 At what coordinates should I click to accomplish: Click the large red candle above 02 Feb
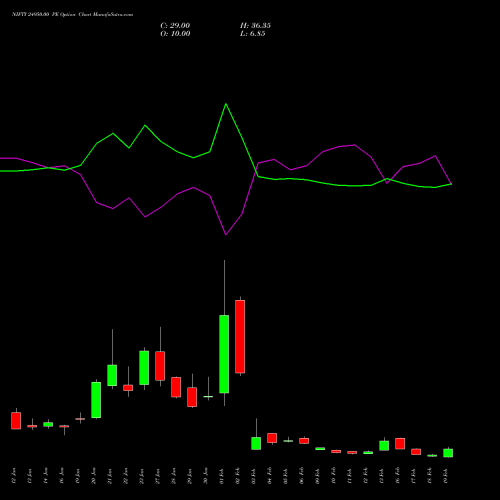[240, 336]
